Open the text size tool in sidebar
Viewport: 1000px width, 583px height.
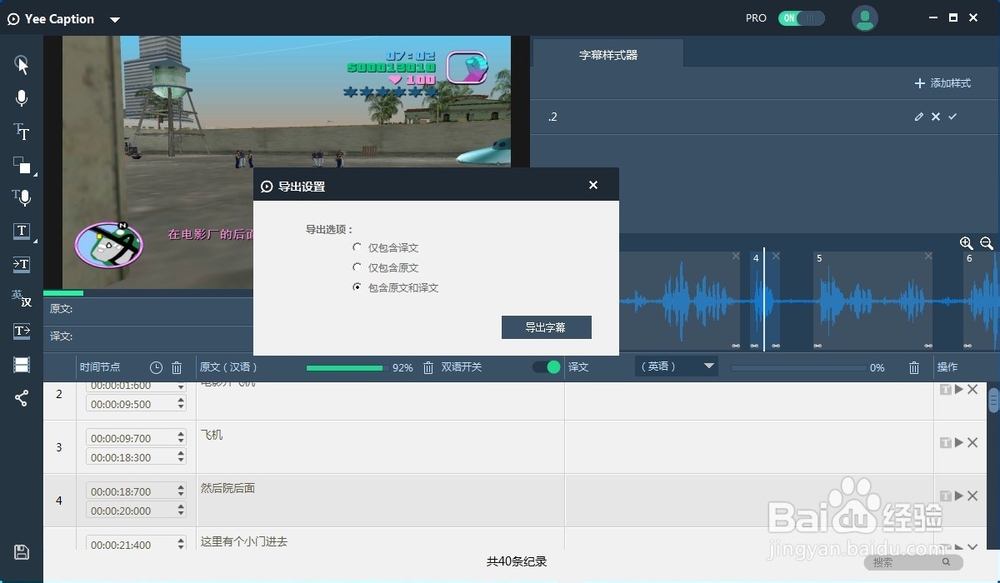pyautogui.click(x=22, y=132)
